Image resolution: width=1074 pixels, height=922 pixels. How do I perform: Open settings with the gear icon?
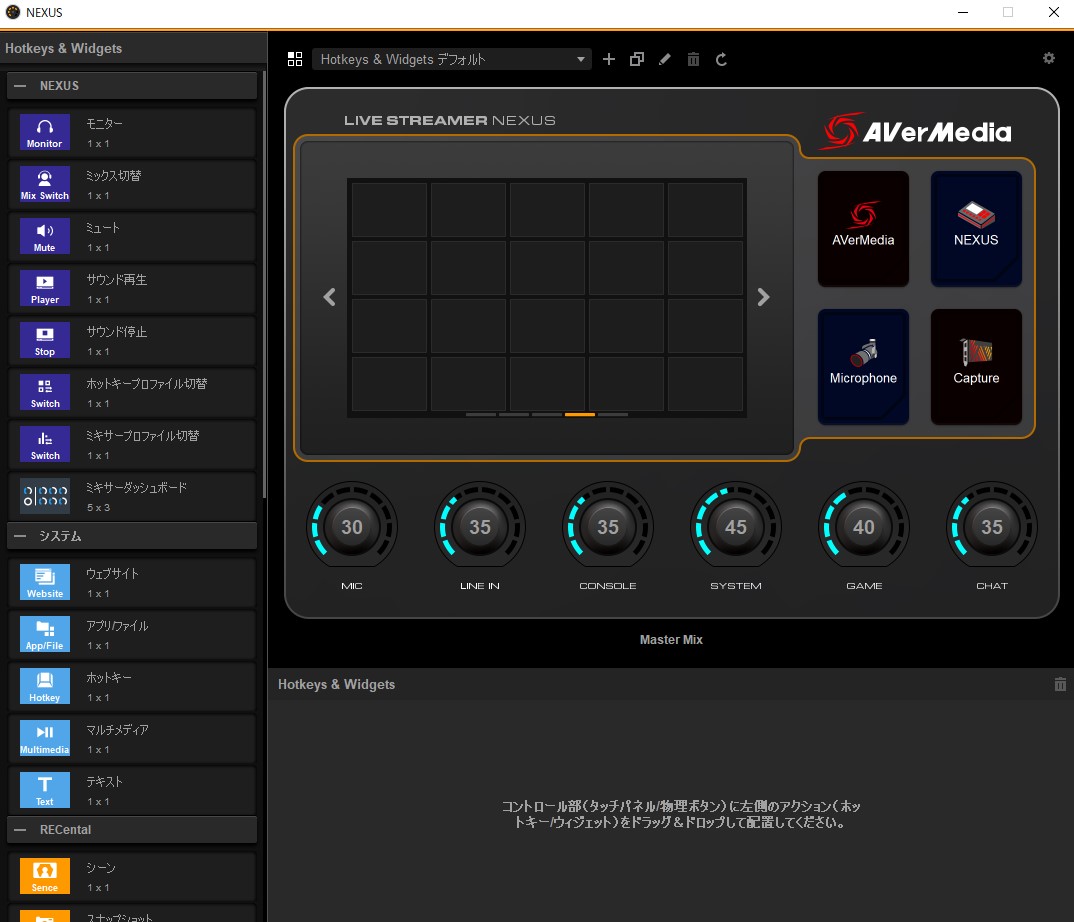pos(1048,58)
